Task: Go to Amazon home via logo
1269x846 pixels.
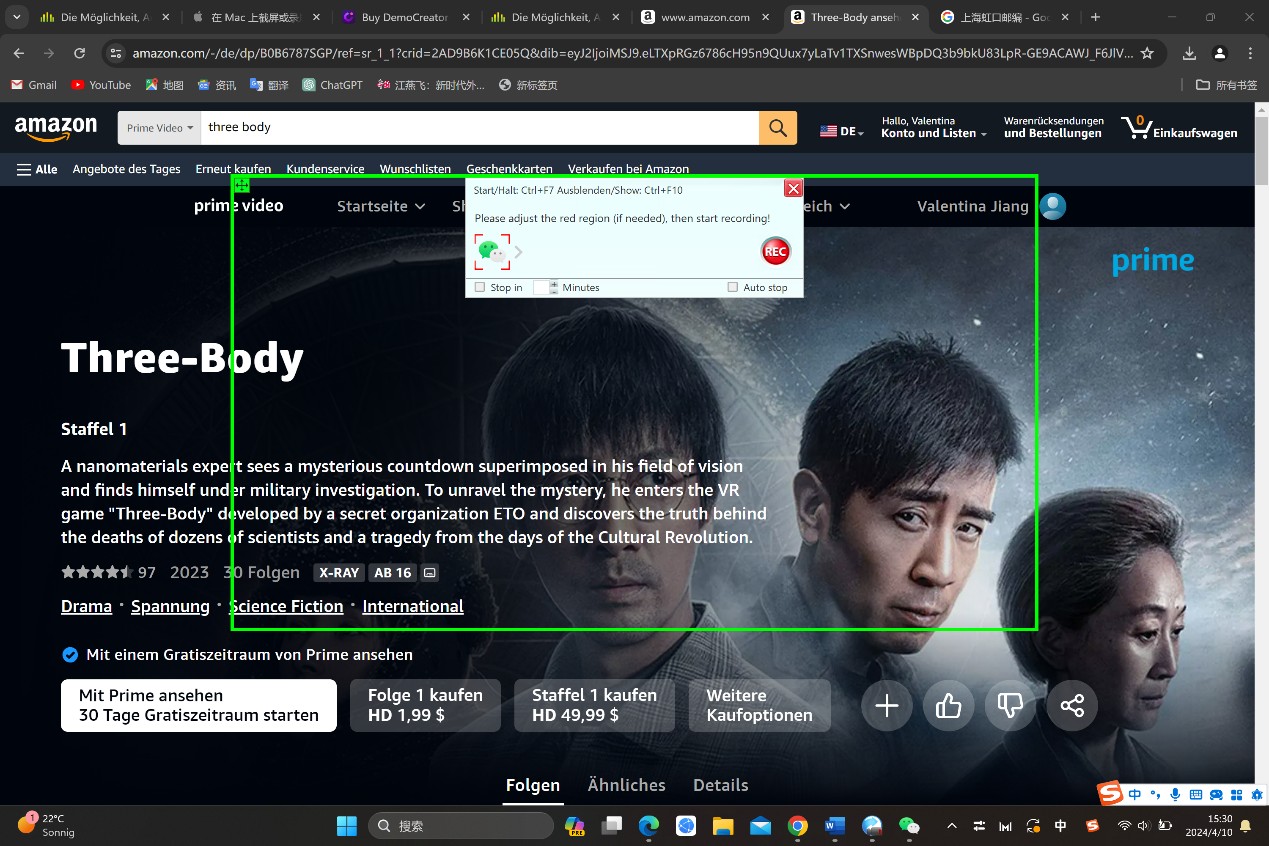Action: pos(56,127)
